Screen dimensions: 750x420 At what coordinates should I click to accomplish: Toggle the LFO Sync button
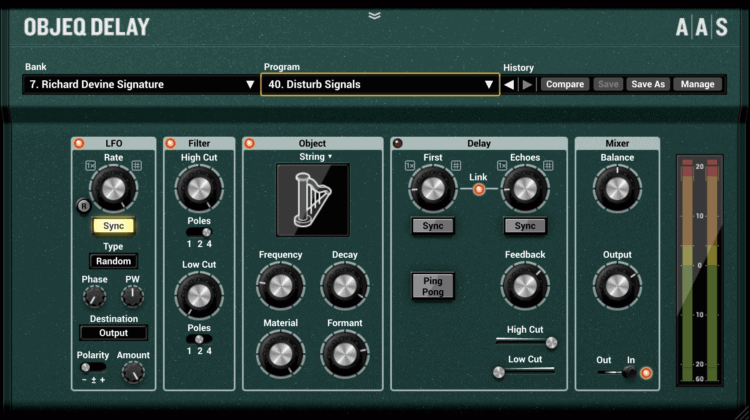113,226
